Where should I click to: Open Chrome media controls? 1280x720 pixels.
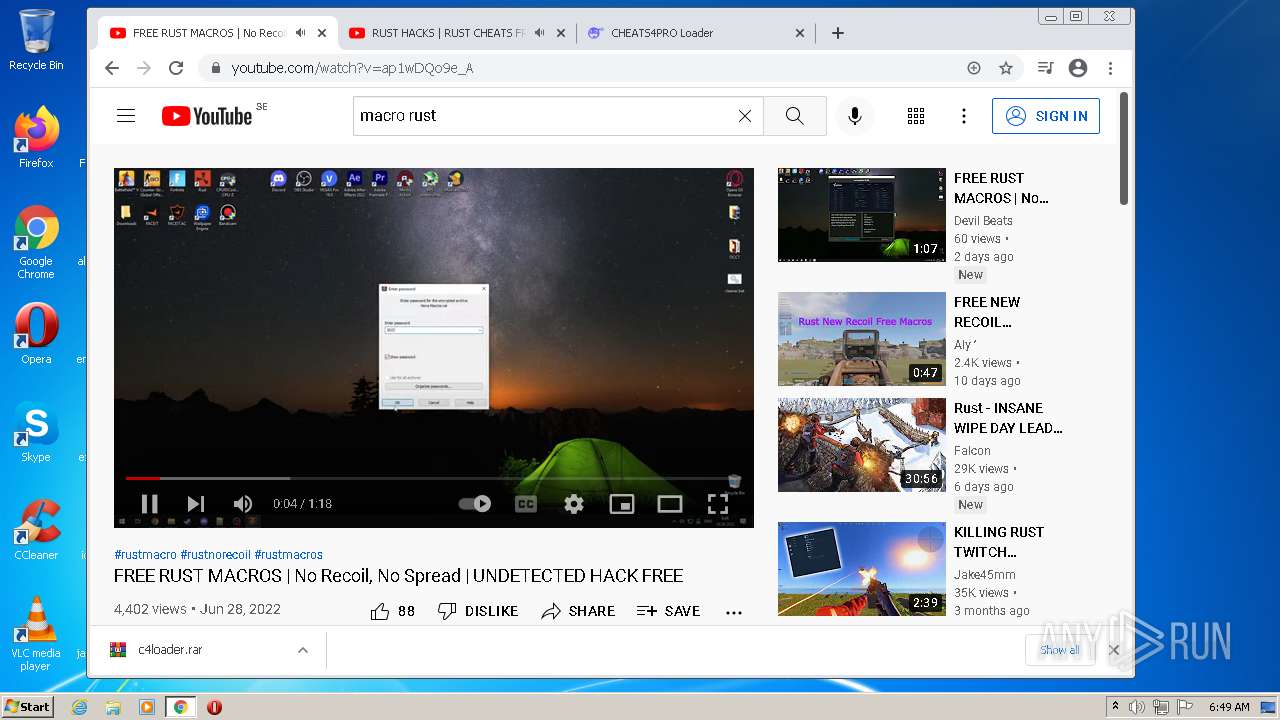pos(1046,68)
